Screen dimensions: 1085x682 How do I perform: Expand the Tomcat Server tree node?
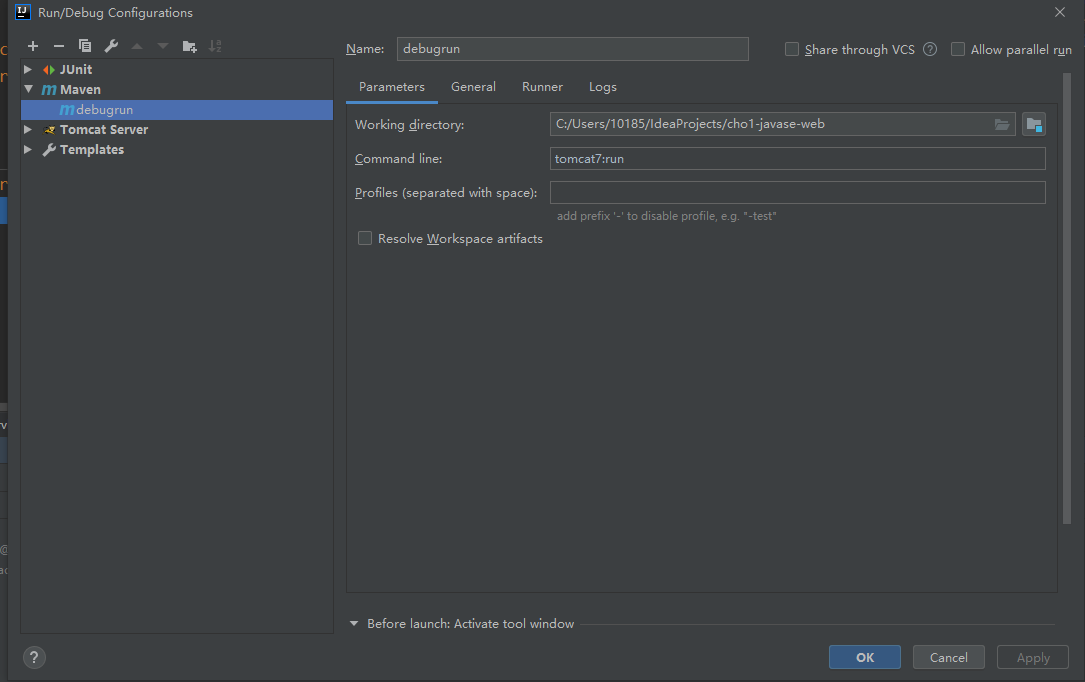[x=28, y=130]
